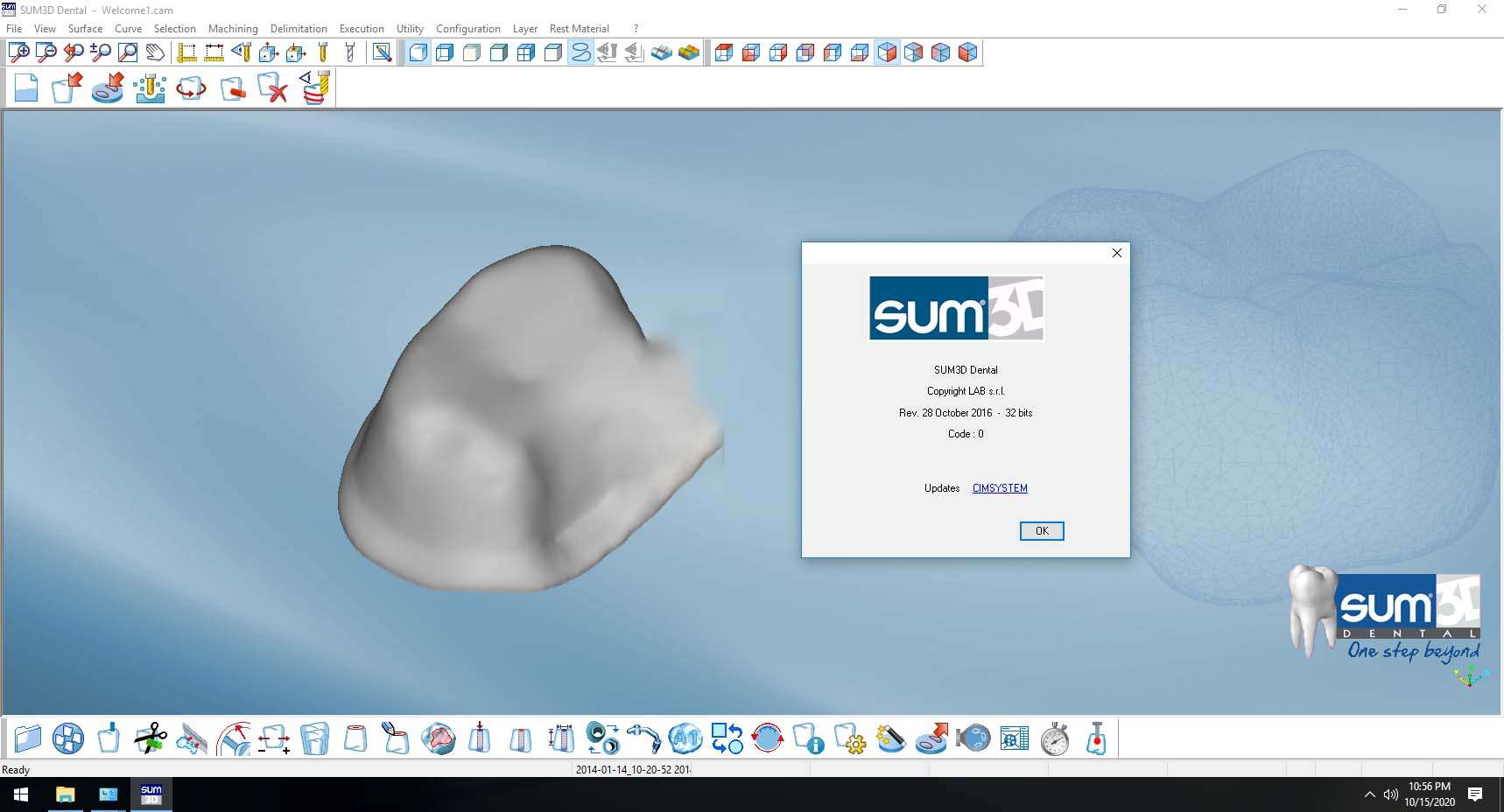This screenshot has width=1504, height=812.
Task: Click the stopwatch timer icon
Action: point(1055,739)
